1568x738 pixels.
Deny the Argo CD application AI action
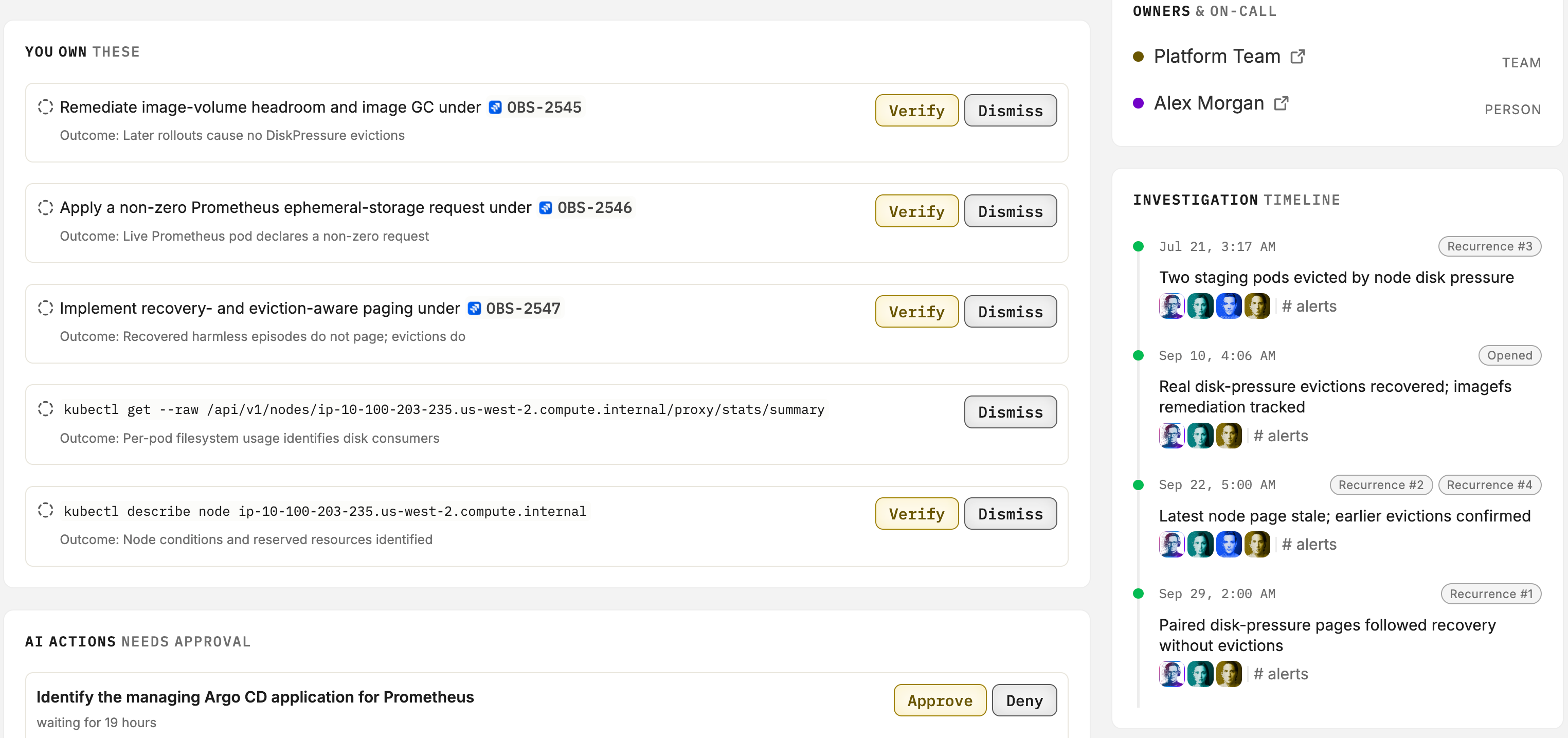coord(1024,701)
